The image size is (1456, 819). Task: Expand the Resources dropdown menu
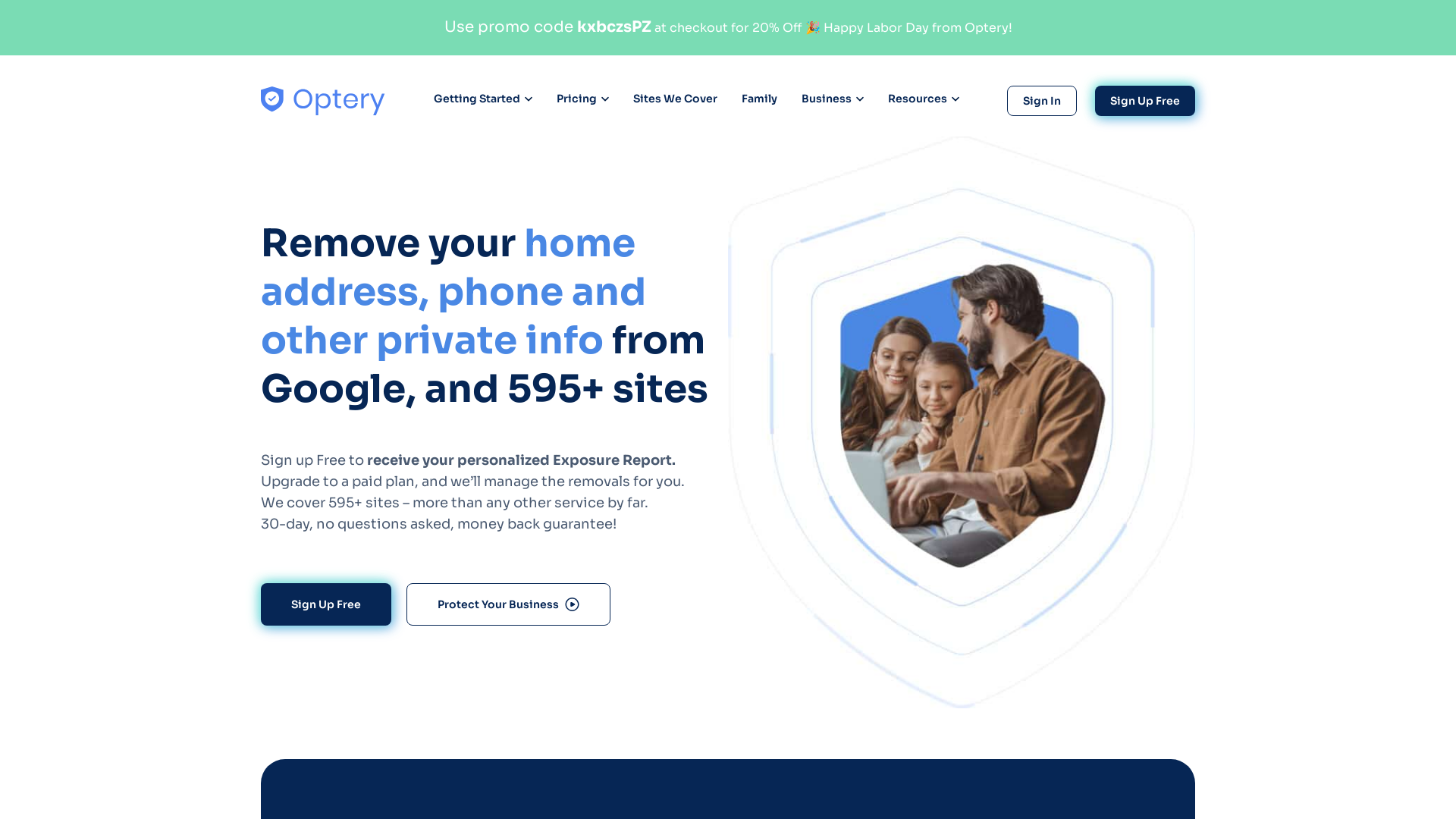pyautogui.click(x=923, y=98)
